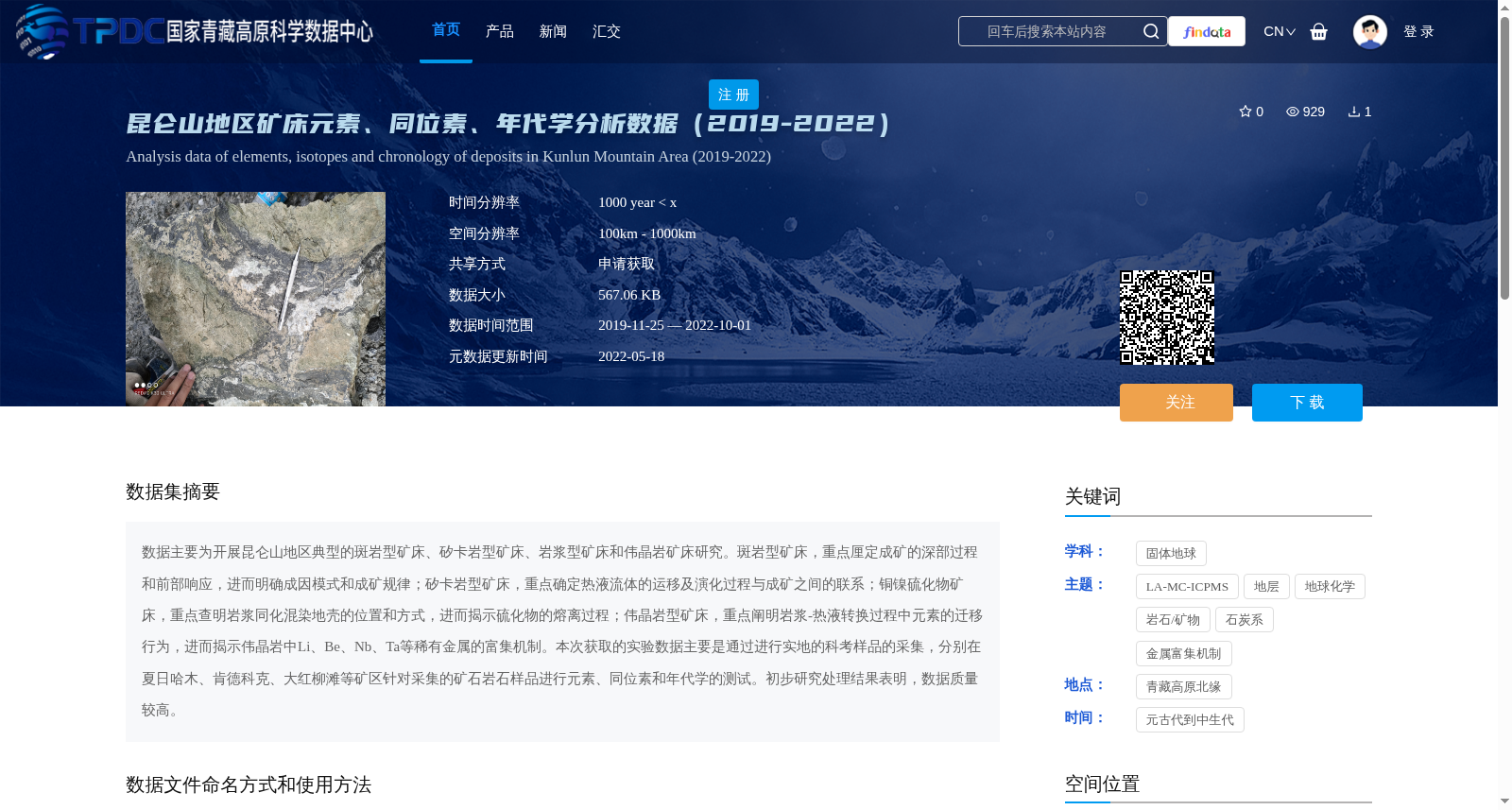
Task: Click the 金属富集机制 keyword tag
Action: [x=1183, y=654]
